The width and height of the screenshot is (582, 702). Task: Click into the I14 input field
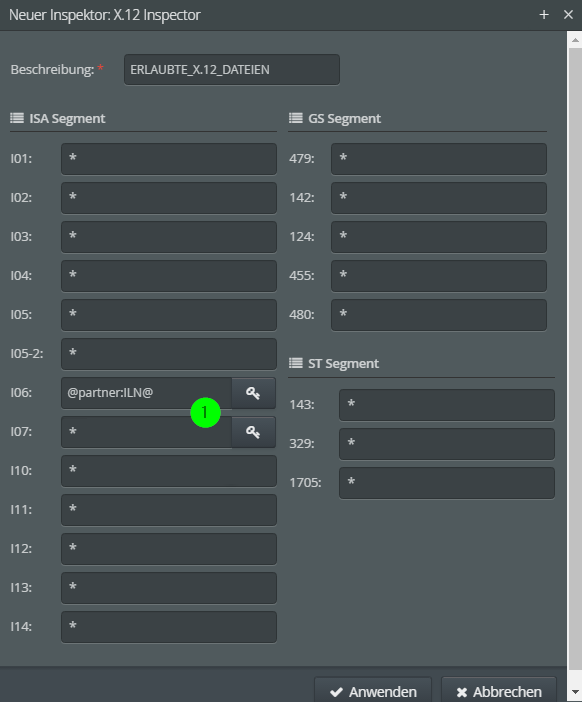tap(169, 627)
